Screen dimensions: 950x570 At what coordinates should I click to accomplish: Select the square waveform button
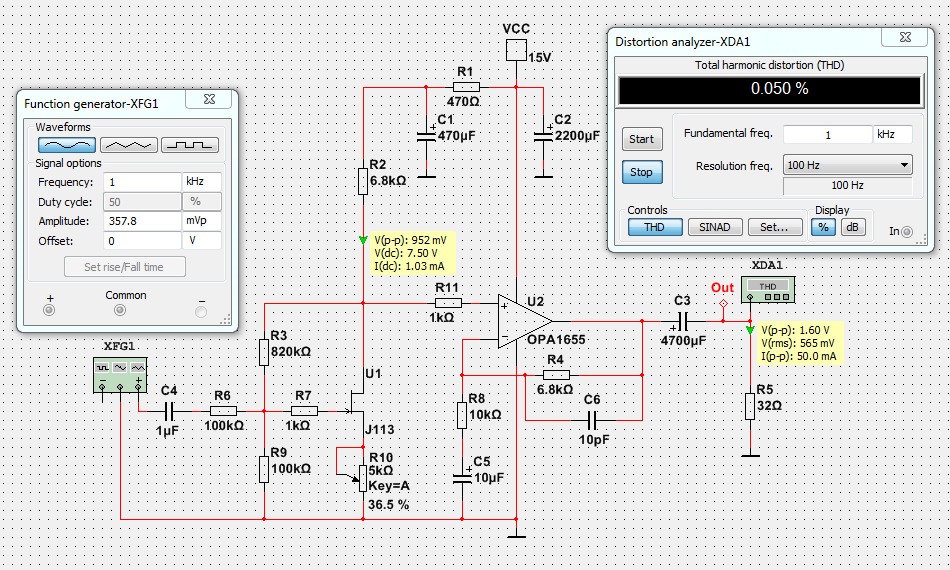pyautogui.click(x=190, y=145)
